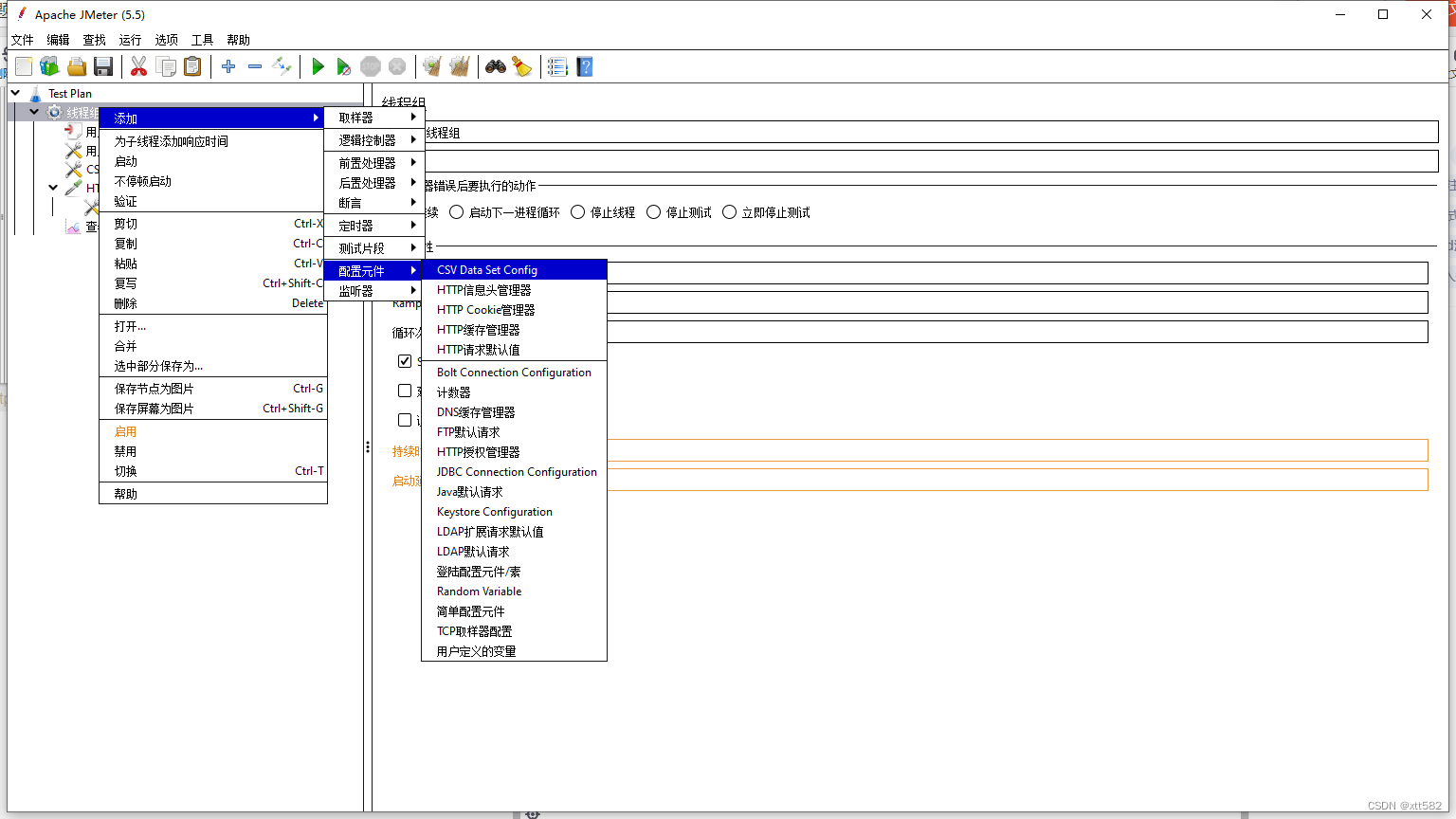Click the grey Shutdown X icon
This screenshot has width=1456, height=819.
[397, 66]
